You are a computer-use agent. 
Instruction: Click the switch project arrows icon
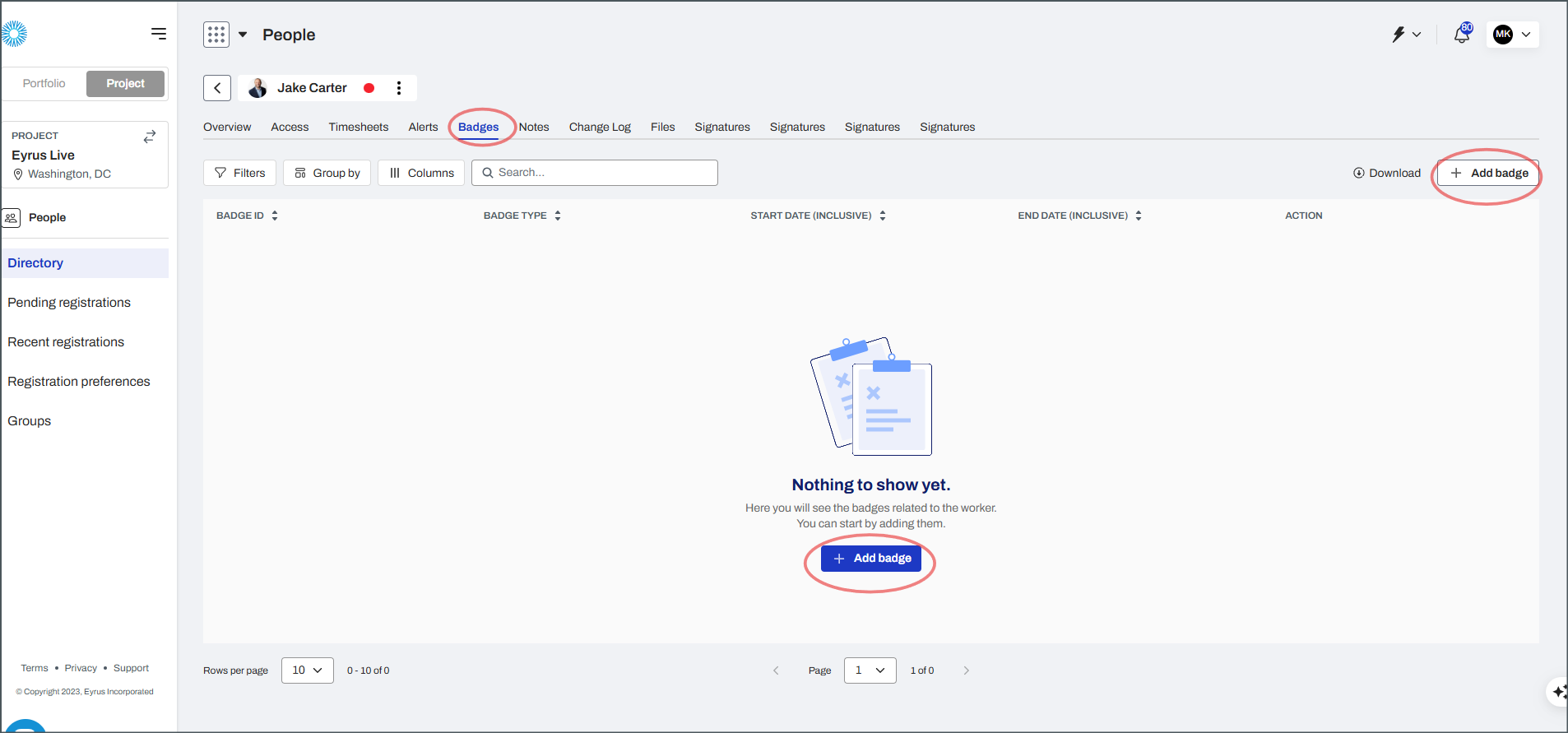[x=150, y=137]
